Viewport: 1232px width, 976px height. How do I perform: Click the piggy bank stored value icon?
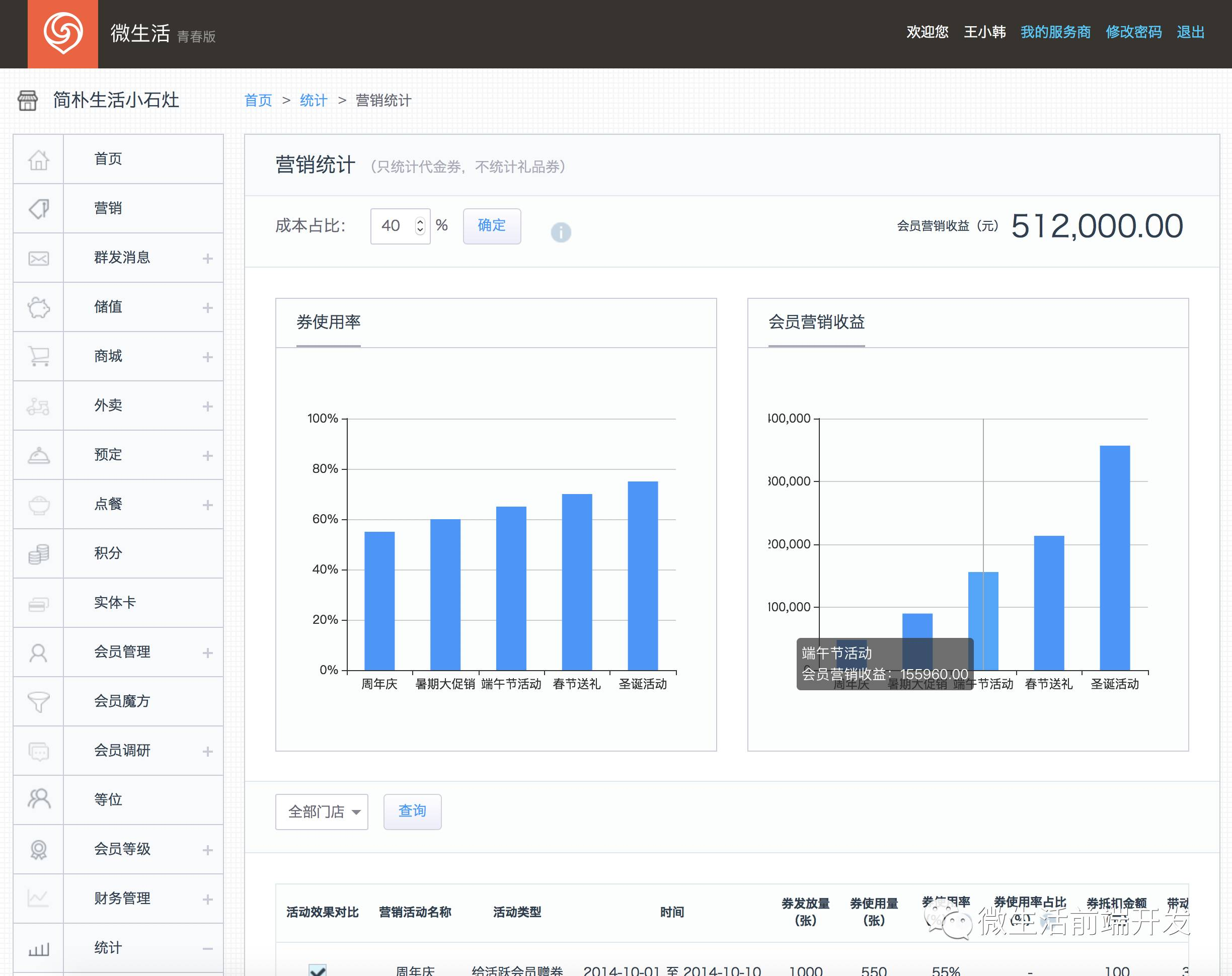(38, 307)
